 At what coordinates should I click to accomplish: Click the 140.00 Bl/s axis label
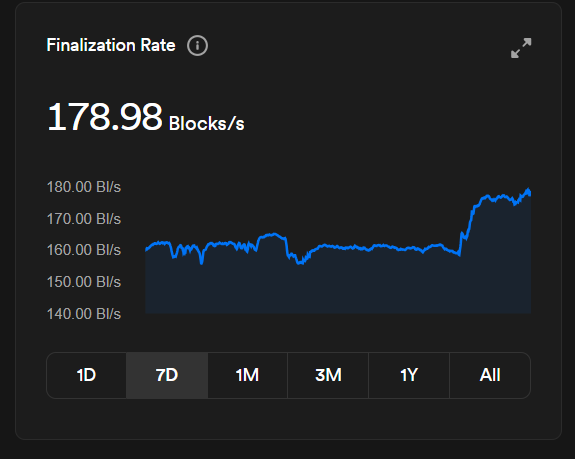click(84, 314)
